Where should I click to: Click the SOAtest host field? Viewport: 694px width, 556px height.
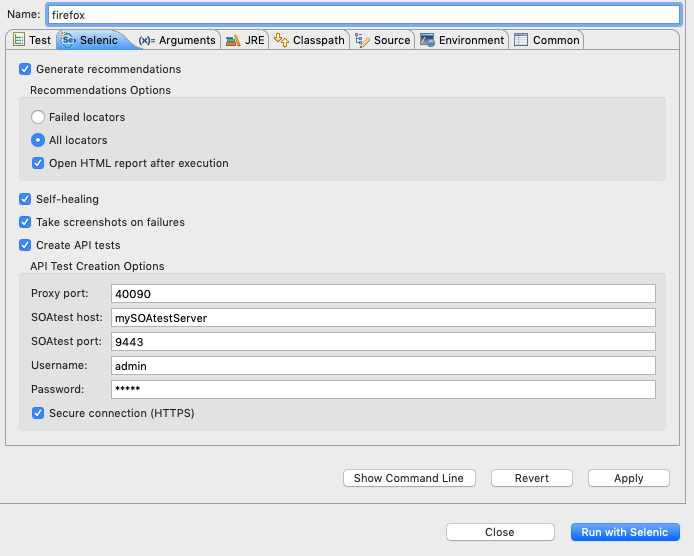pos(383,318)
